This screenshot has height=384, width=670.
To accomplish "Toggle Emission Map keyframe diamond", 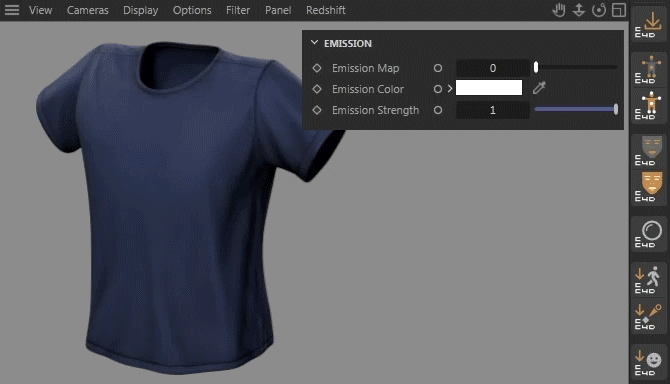I will coord(317,68).
